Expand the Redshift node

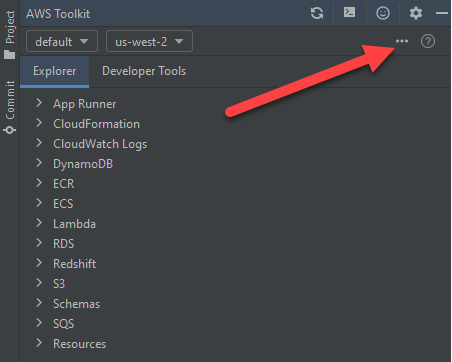point(39,263)
